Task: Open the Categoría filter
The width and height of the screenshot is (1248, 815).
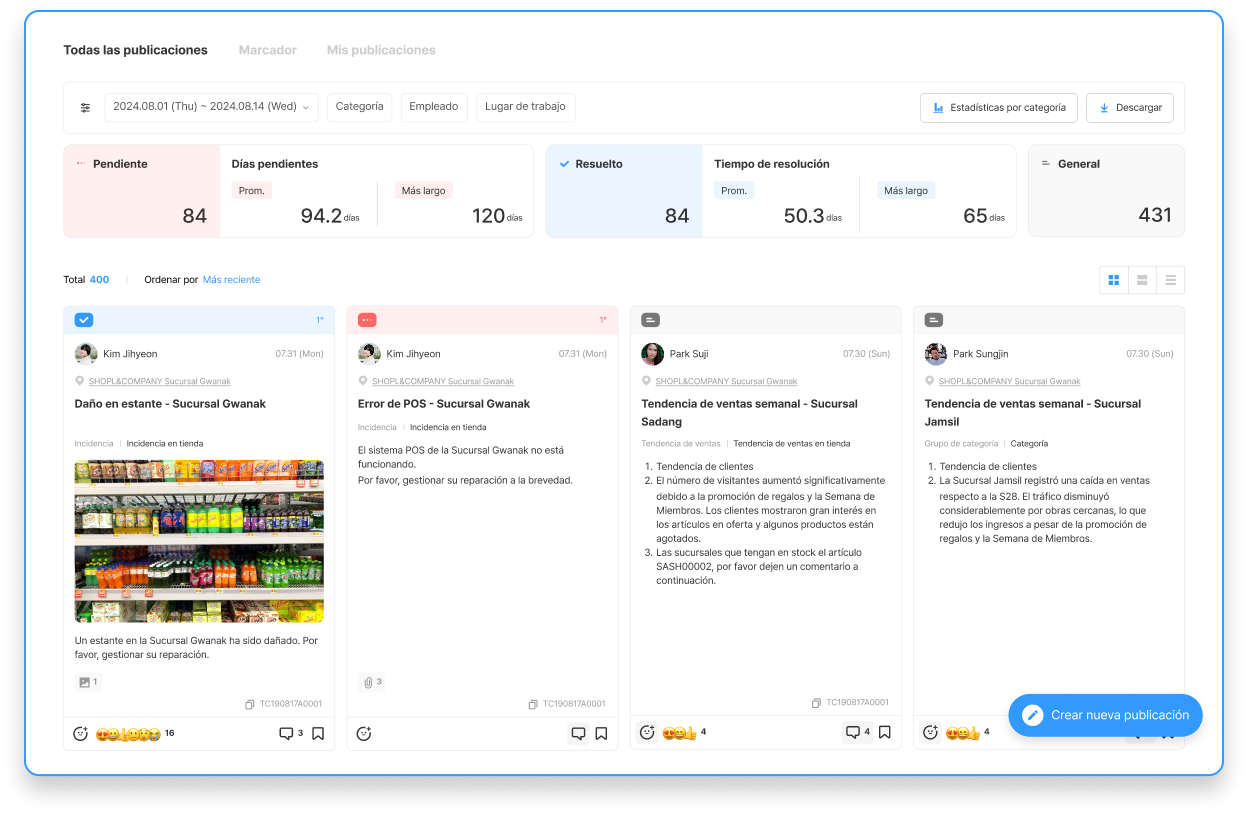Action: (359, 107)
